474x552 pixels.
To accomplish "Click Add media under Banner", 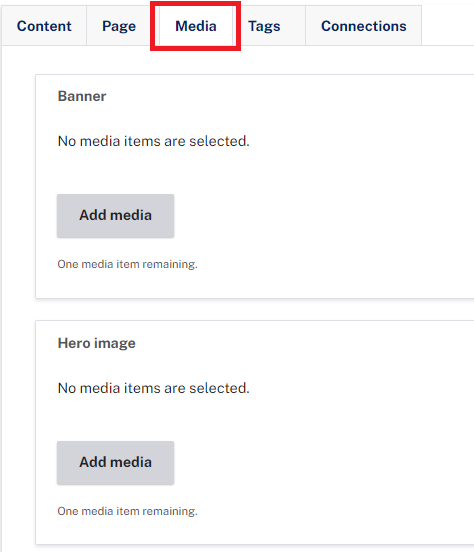I will (116, 216).
